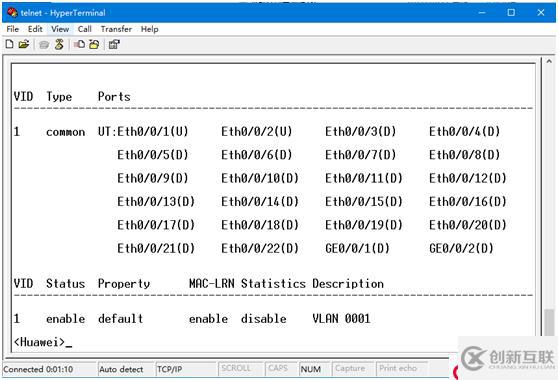Viewport: 558px width, 380px height.
Task: Click the GE0/0/2(D) port text
Action: (x=461, y=248)
